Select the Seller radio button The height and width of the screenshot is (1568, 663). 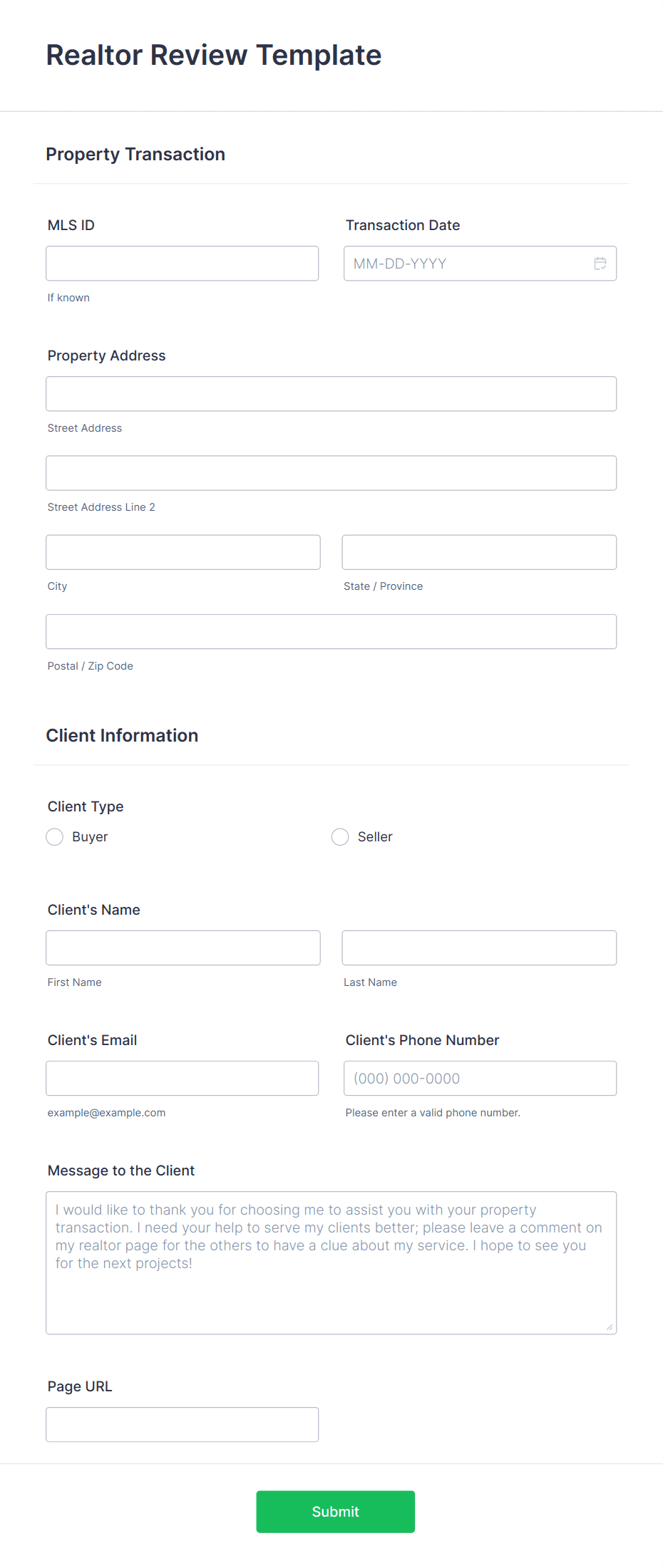340,836
